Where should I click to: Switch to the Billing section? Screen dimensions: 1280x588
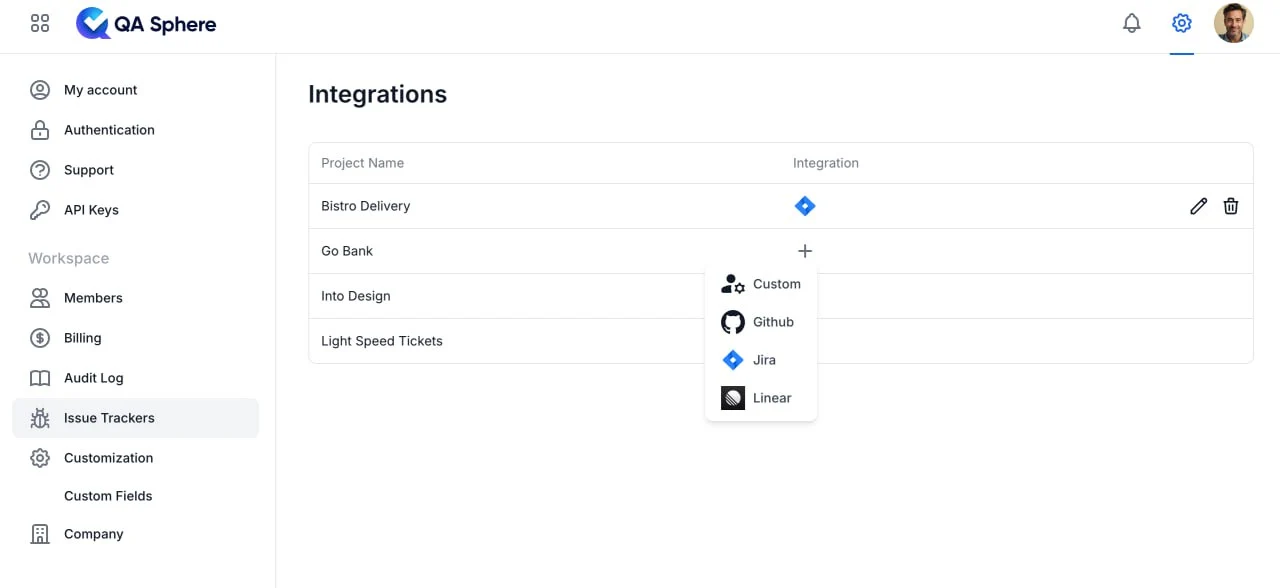tap(82, 338)
